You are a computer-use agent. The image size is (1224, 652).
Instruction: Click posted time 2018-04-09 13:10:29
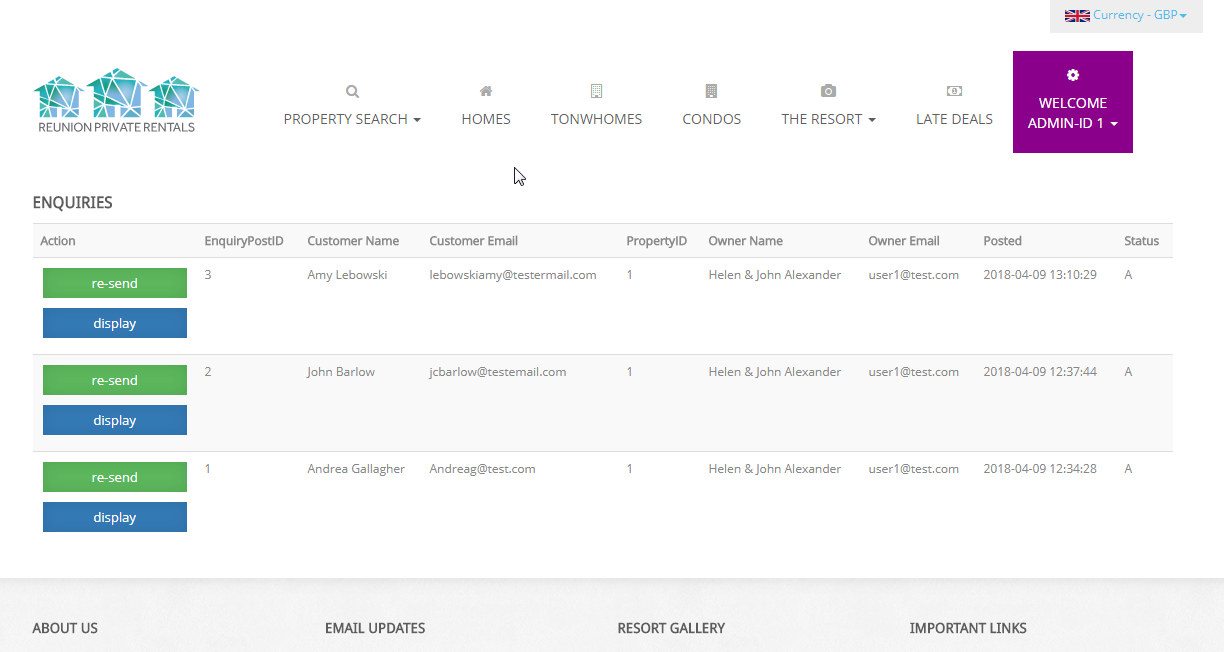pos(1040,275)
